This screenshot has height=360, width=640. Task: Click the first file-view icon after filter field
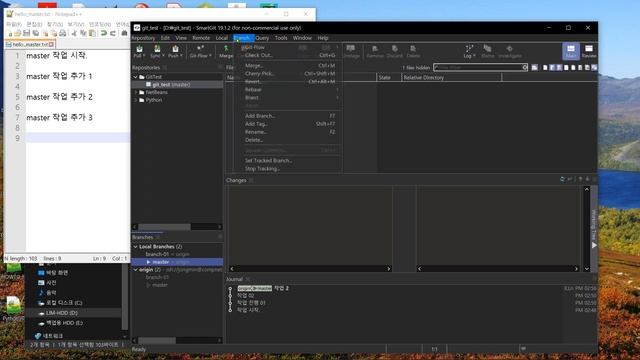tap(534, 67)
